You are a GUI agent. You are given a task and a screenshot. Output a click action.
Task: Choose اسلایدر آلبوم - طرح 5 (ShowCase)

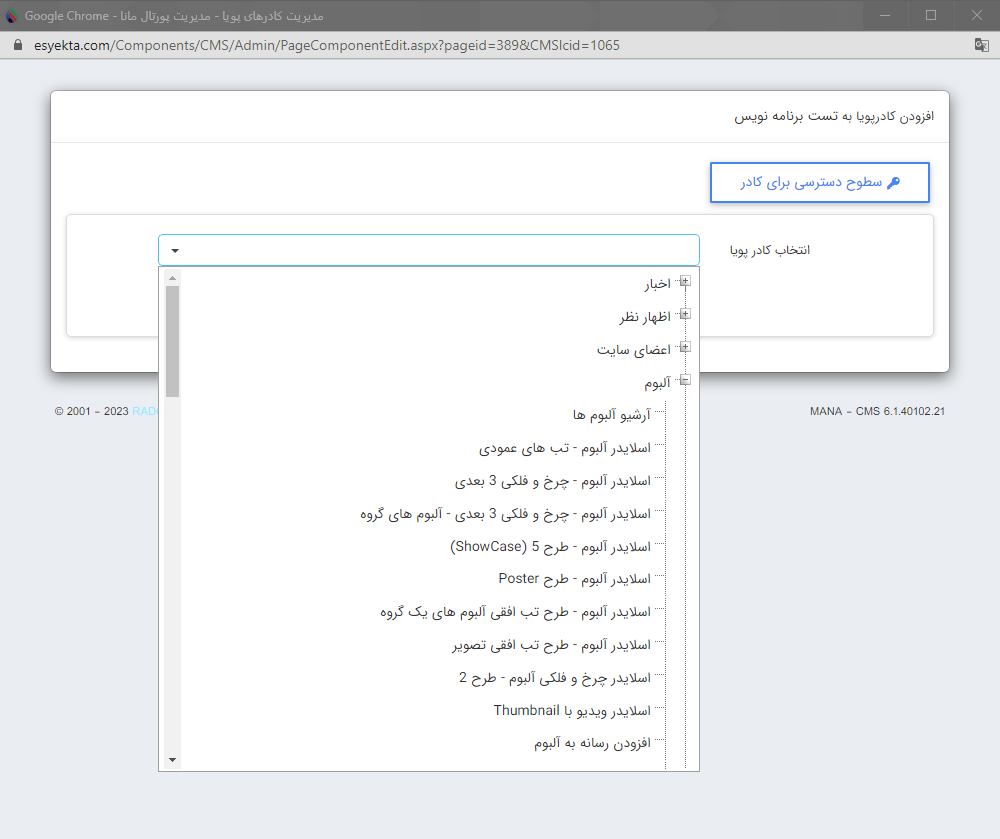click(550, 546)
